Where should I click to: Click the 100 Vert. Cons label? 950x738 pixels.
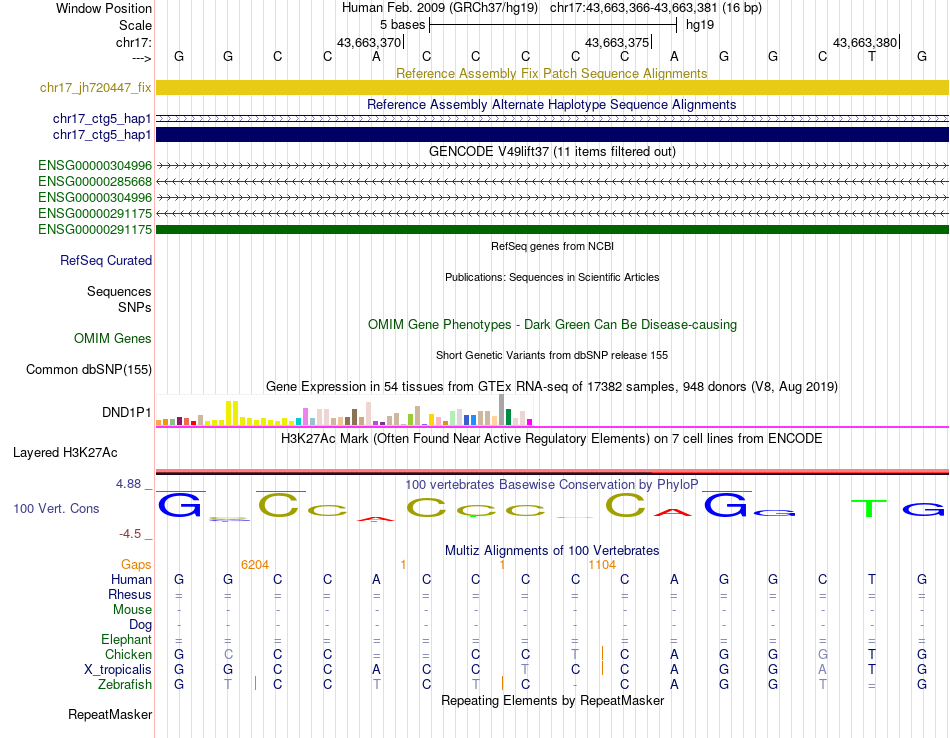pos(56,509)
